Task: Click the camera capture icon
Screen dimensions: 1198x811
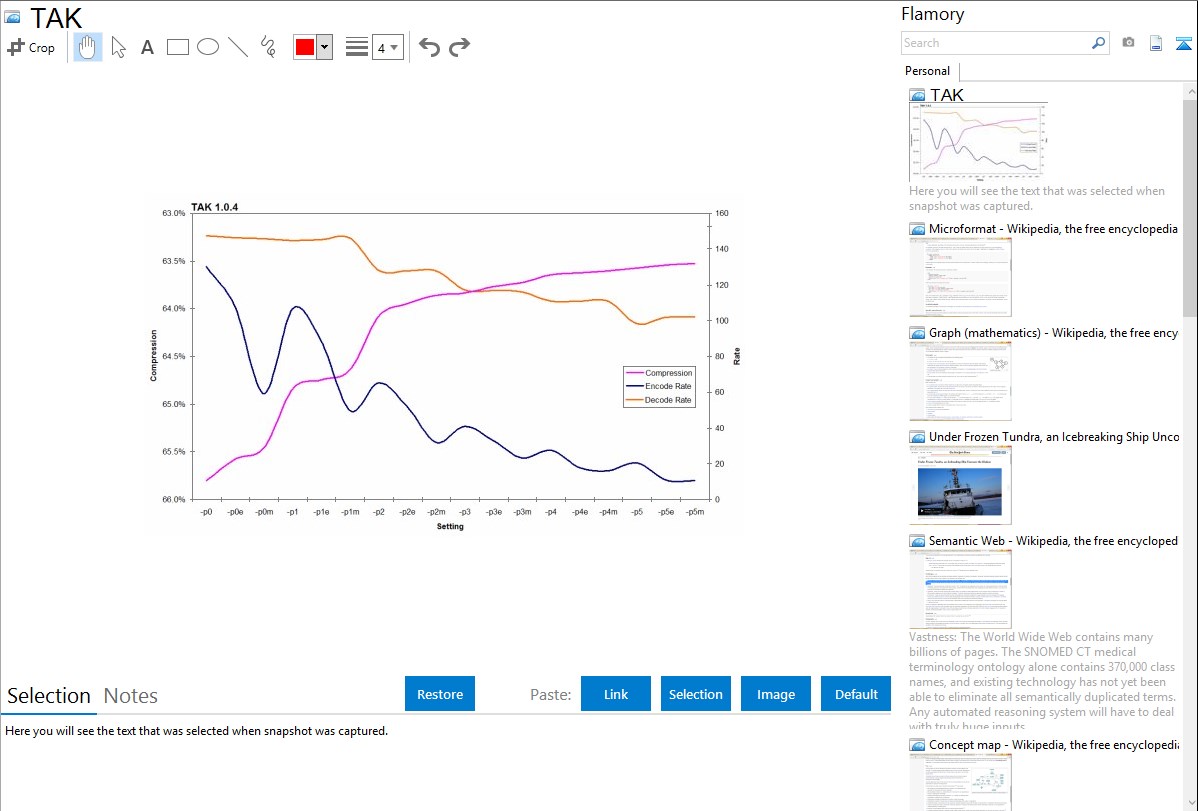Action: pyautogui.click(x=1128, y=43)
